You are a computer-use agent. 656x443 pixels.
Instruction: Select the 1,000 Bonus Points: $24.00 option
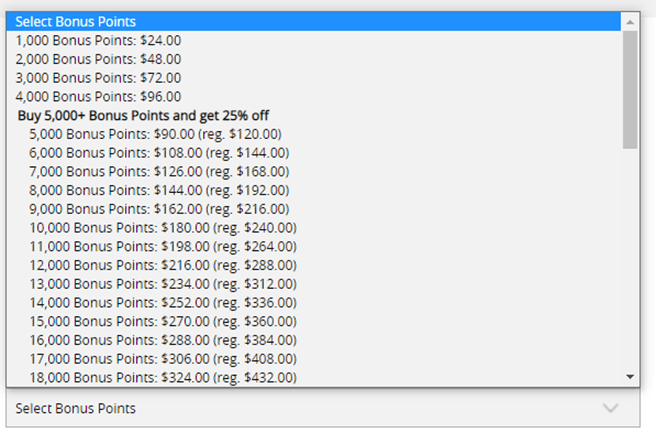tap(98, 40)
